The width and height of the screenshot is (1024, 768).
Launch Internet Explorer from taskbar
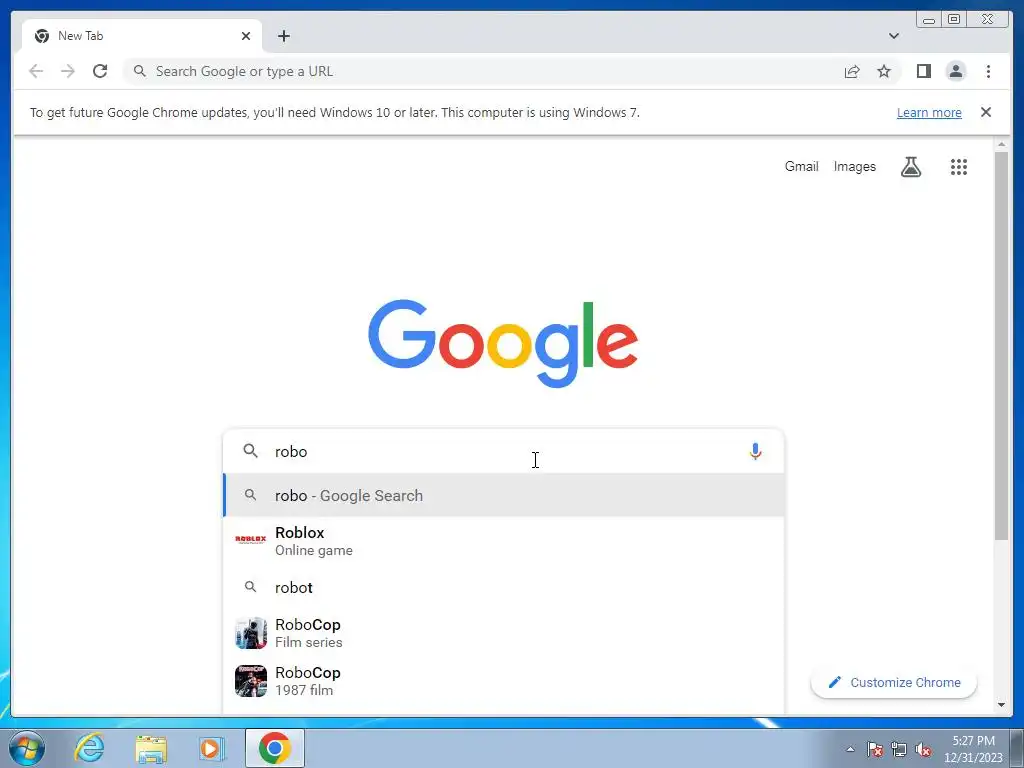click(x=89, y=748)
